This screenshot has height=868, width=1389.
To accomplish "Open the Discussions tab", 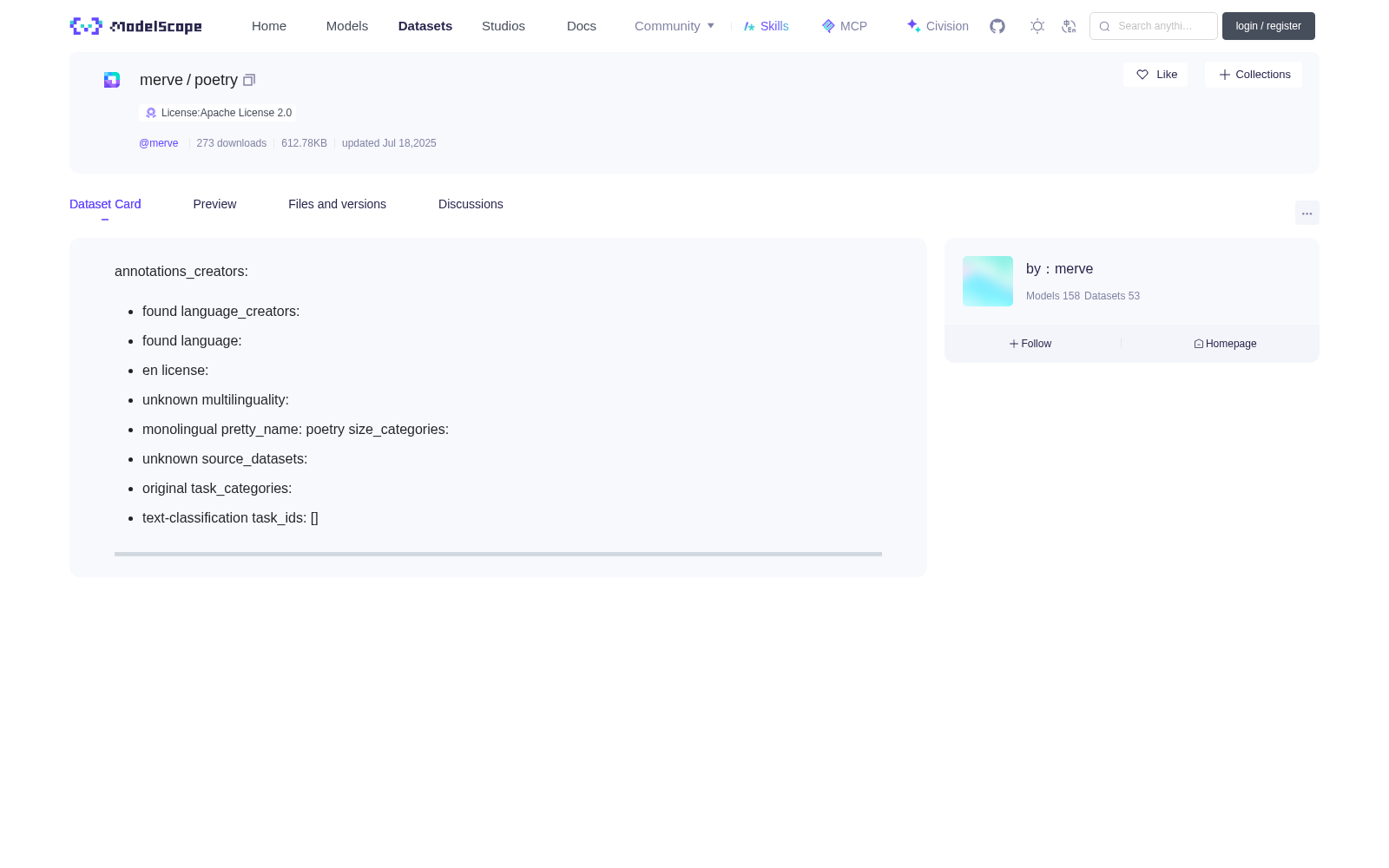I will (471, 204).
